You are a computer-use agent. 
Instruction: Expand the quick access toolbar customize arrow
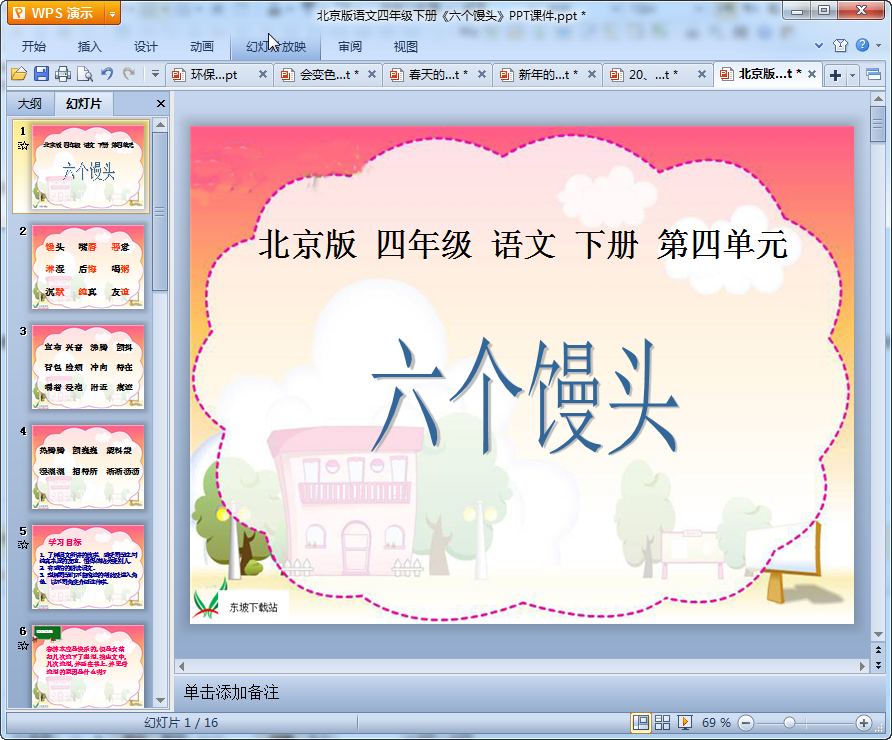[x=155, y=74]
